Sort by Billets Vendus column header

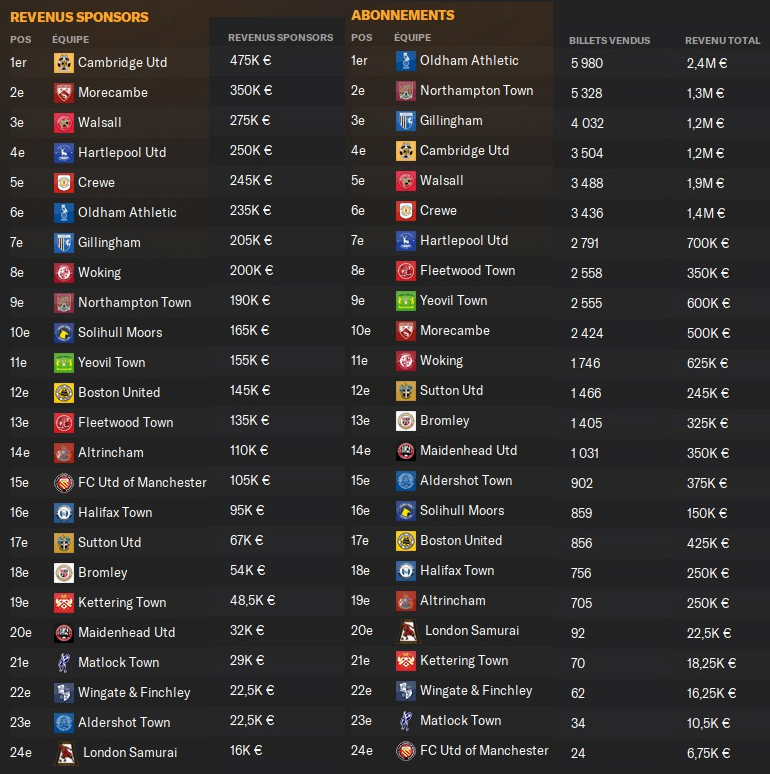click(609, 40)
